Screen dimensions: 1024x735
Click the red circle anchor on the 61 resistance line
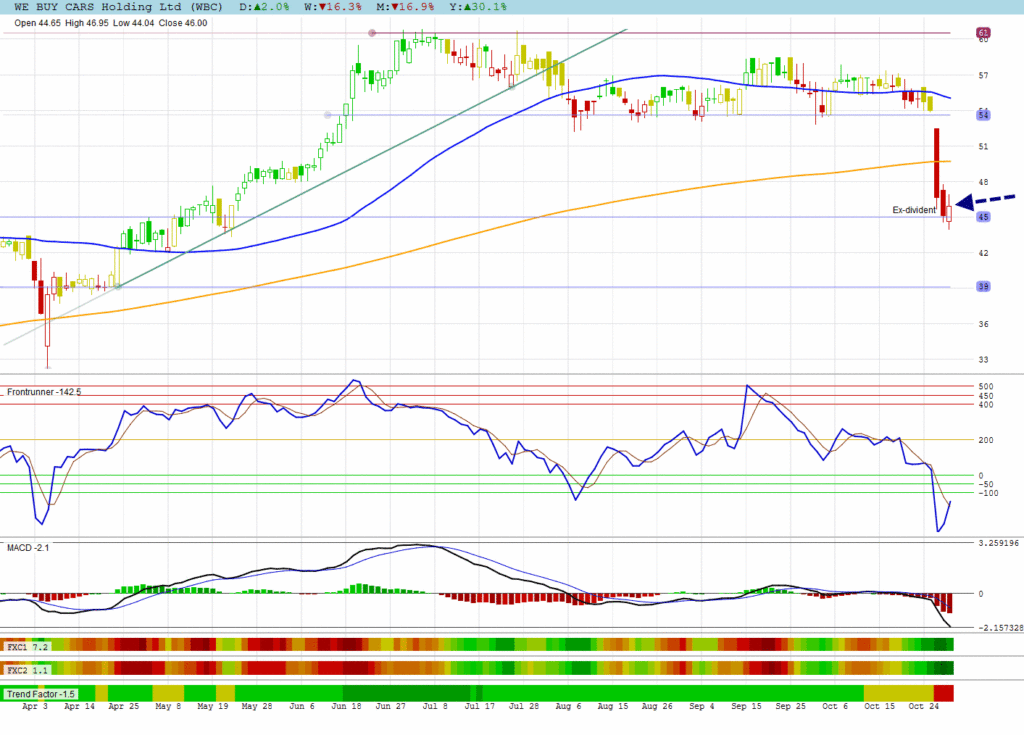372,33
